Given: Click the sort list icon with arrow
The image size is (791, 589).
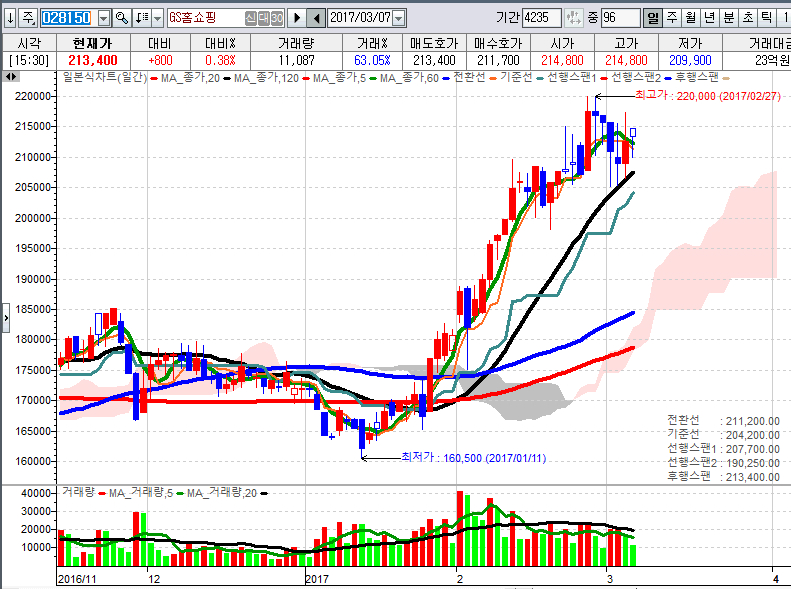Looking at the screenshot, I should (141, 18).
